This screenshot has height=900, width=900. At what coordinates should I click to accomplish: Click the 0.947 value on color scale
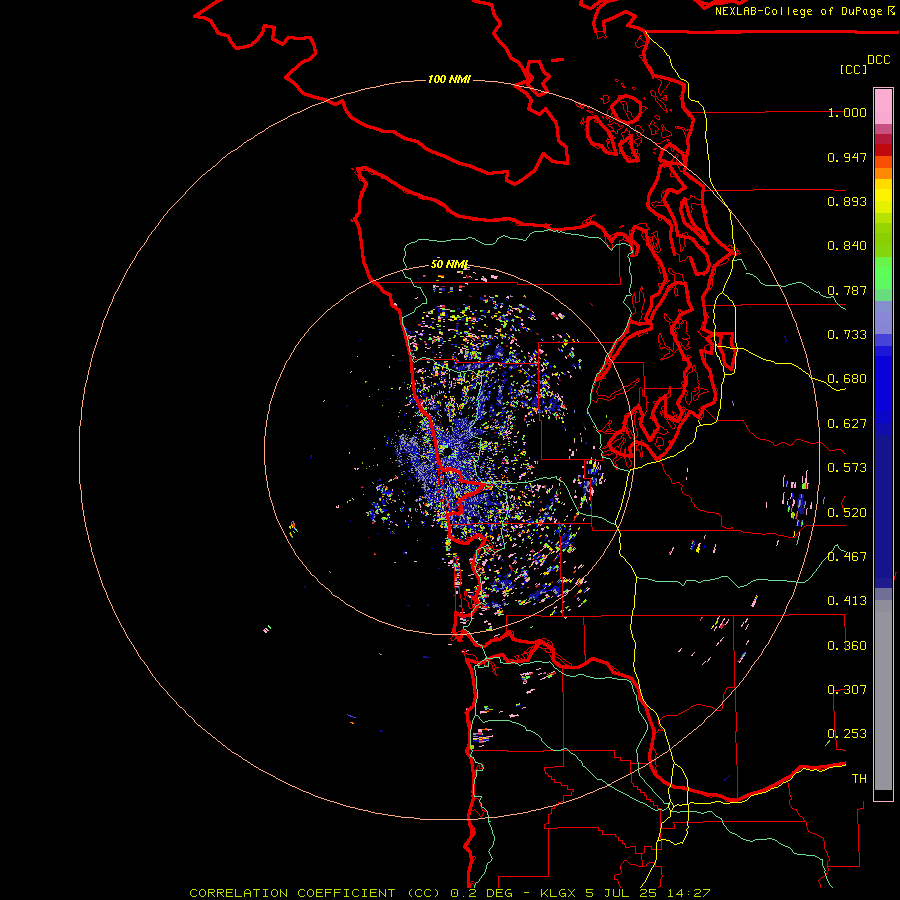(847, 157)
